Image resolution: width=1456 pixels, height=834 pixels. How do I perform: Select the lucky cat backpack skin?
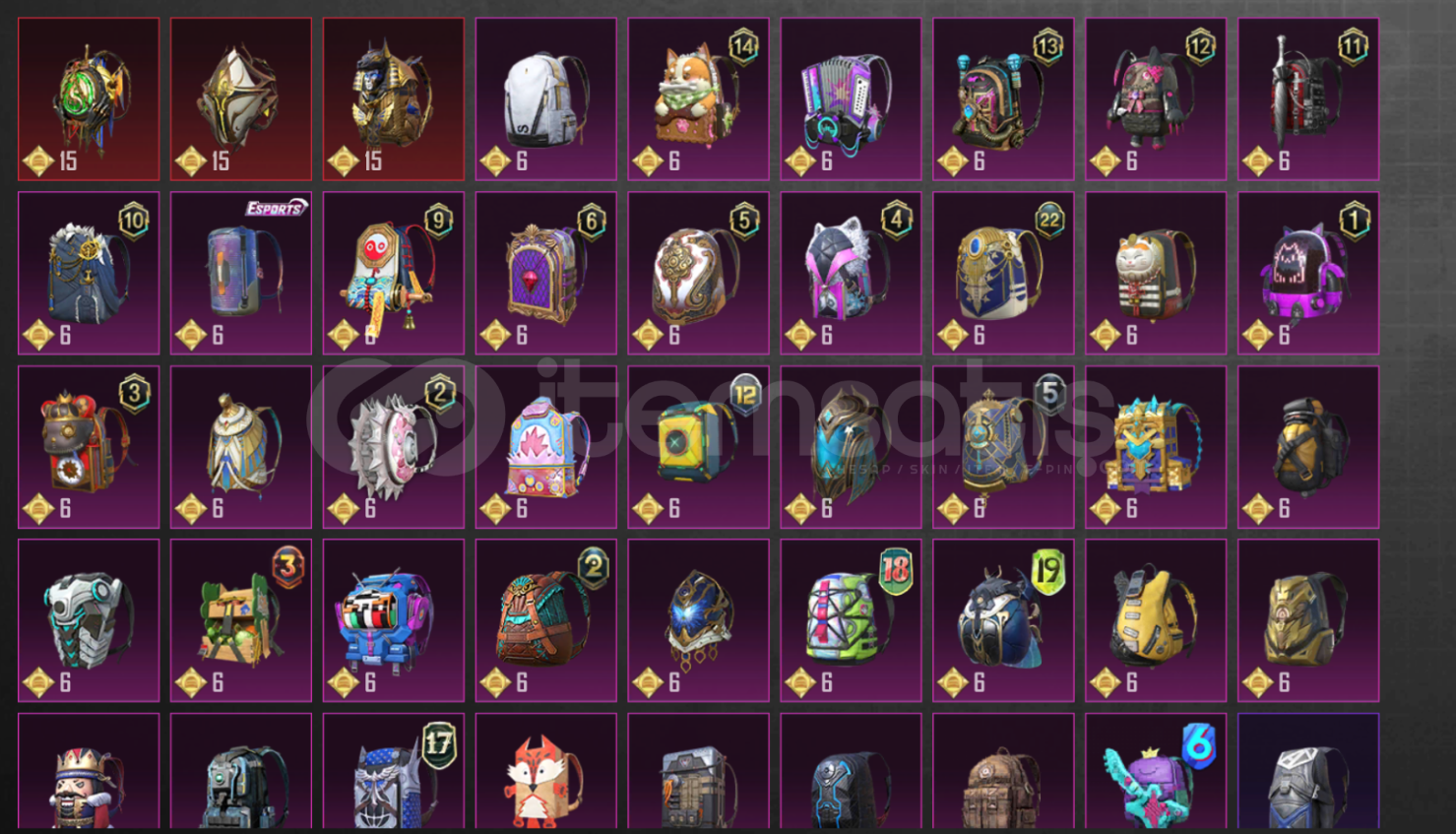(1156, 273)
